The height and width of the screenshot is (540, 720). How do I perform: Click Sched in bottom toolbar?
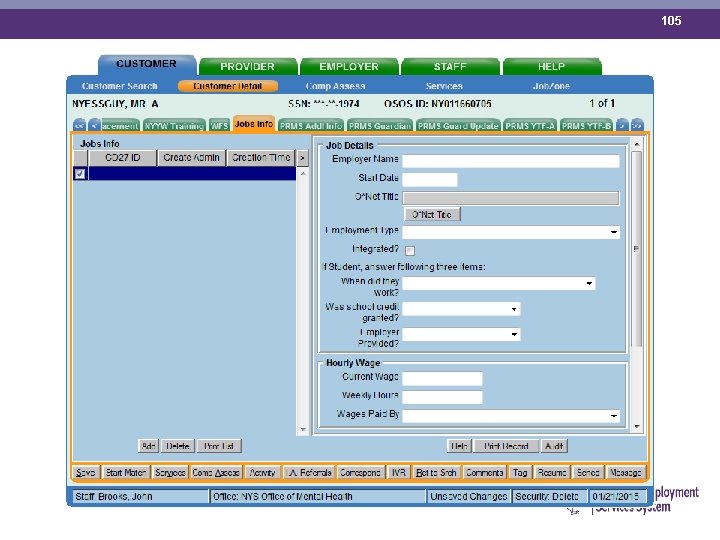(x=588, y=472)
